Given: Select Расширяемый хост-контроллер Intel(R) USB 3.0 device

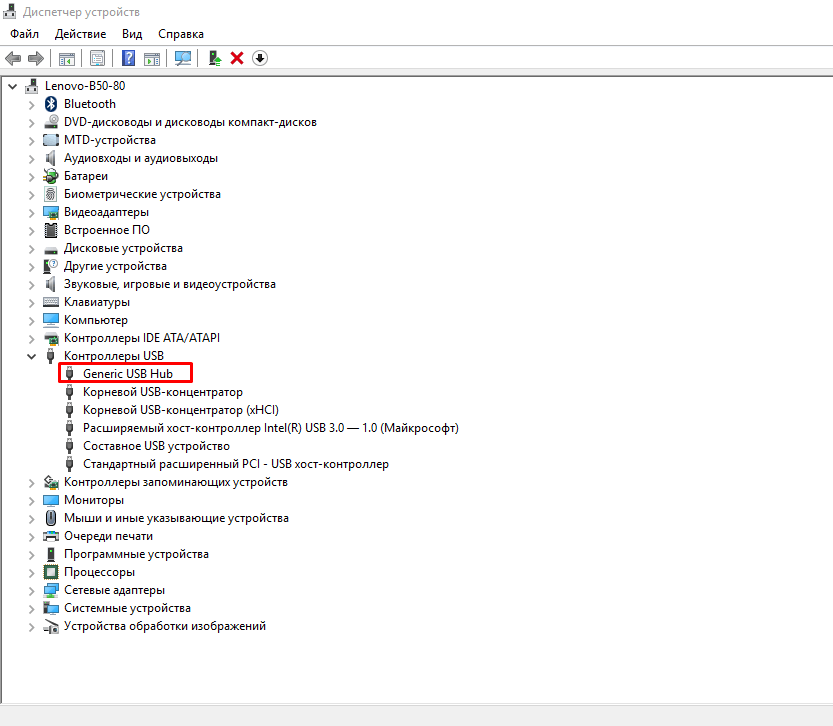Looking at the screenshot, I should click(x=270, y=428).
